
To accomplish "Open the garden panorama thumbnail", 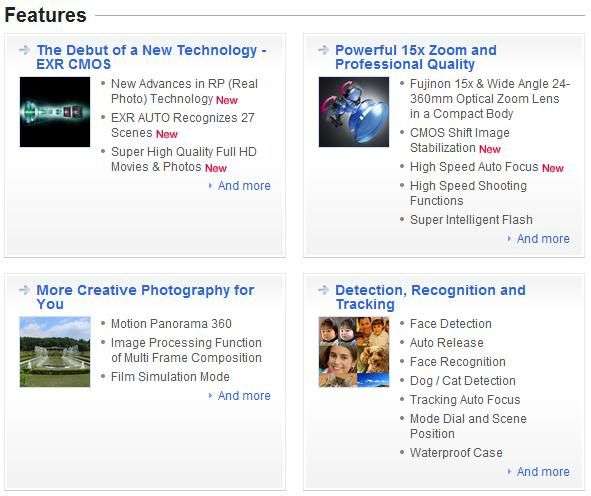I will [x=55, y=352].
